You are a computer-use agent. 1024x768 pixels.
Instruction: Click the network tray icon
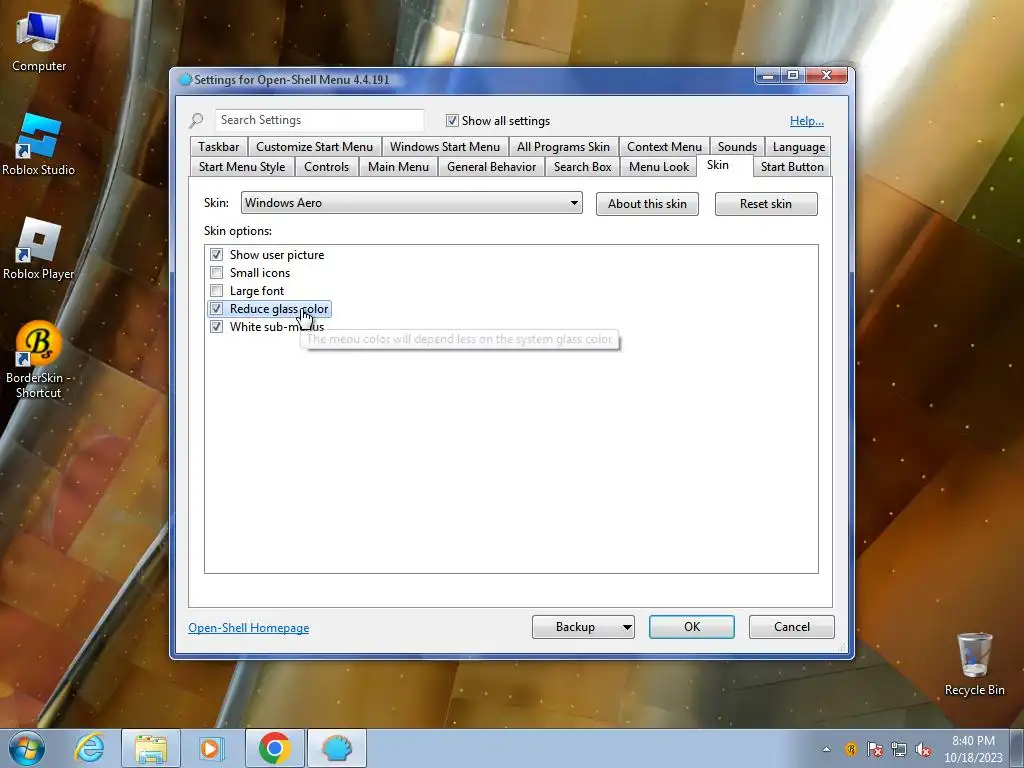[899, 749]
